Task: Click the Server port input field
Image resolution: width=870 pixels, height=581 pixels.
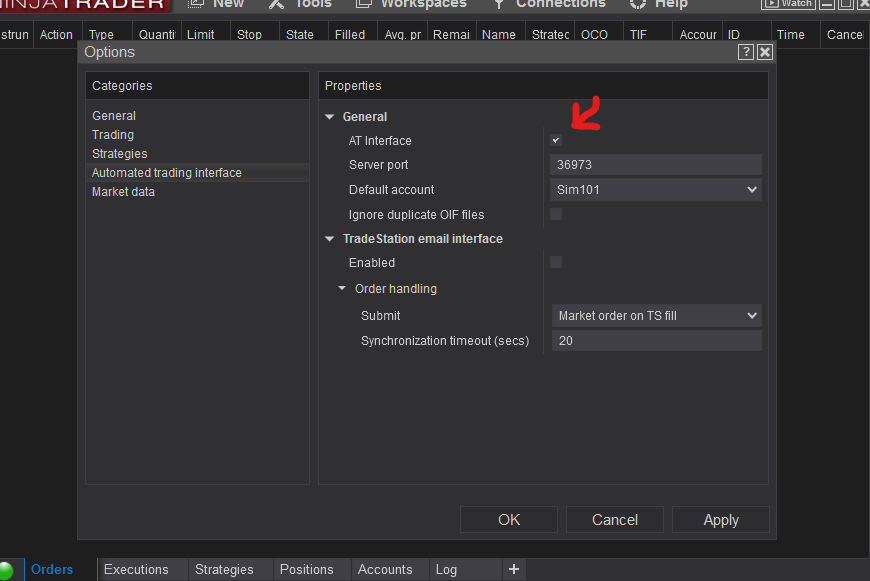Action: pos(656,165)
